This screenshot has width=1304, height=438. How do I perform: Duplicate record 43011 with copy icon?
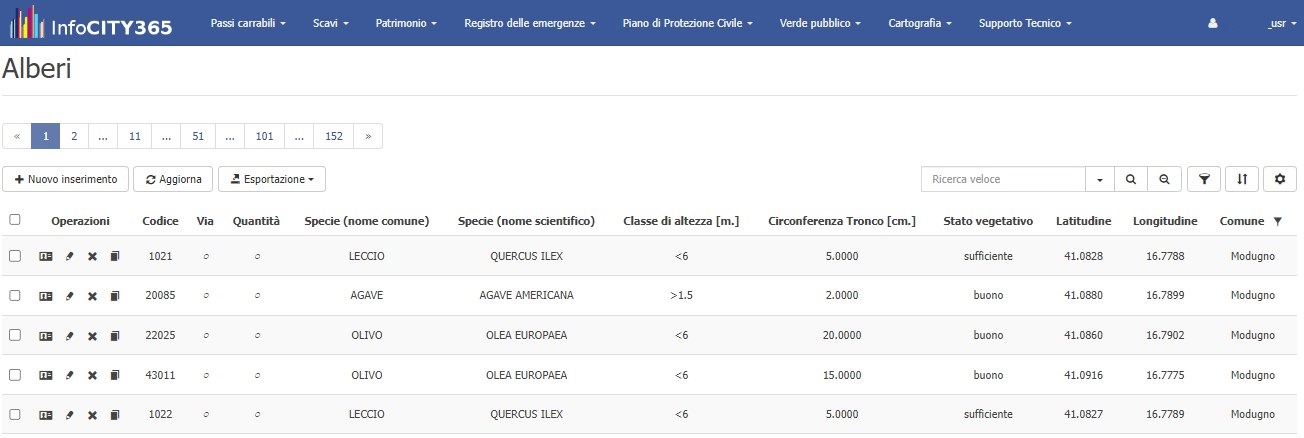pos(114,375)
